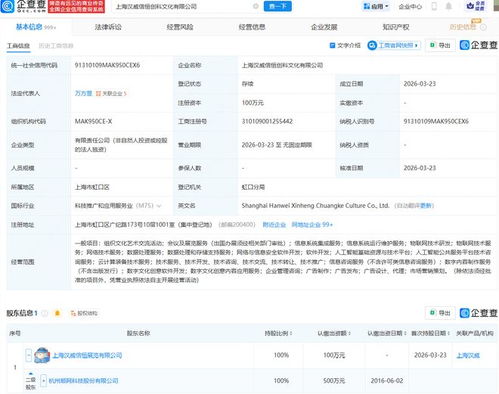Click the first shareholder's logo thumbnail
This screenshot has height=394, width=499.
coord(42,355)
